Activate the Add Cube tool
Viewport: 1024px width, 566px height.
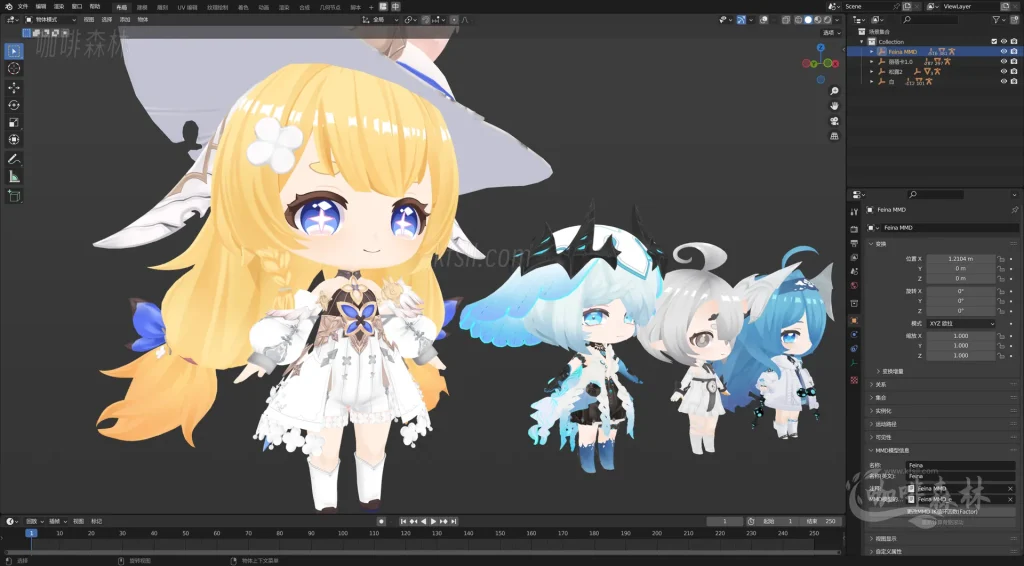pyautogui.click(x=14, y=195)
